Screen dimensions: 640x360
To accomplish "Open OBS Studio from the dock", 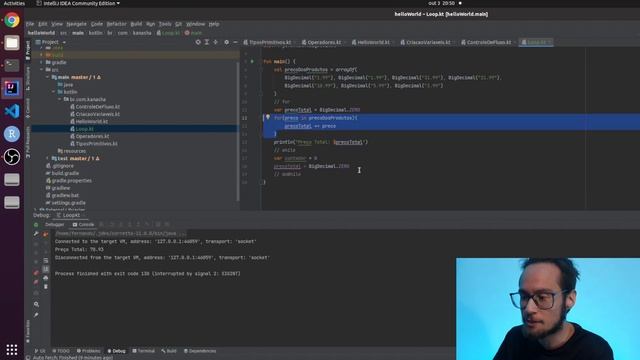I will click(12, 157).
